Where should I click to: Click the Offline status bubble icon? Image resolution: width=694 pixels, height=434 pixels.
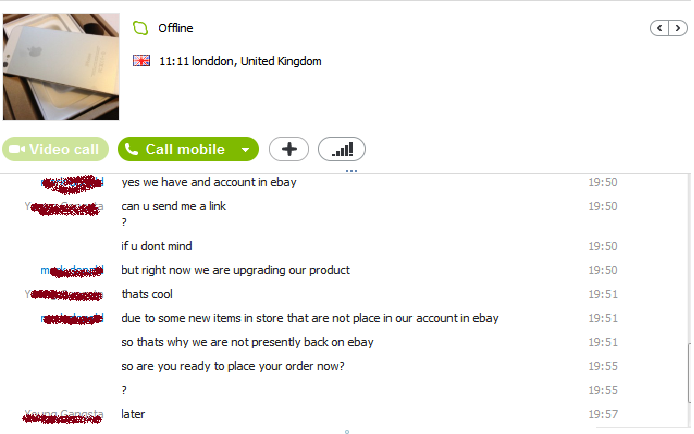[x=140, y=28]
